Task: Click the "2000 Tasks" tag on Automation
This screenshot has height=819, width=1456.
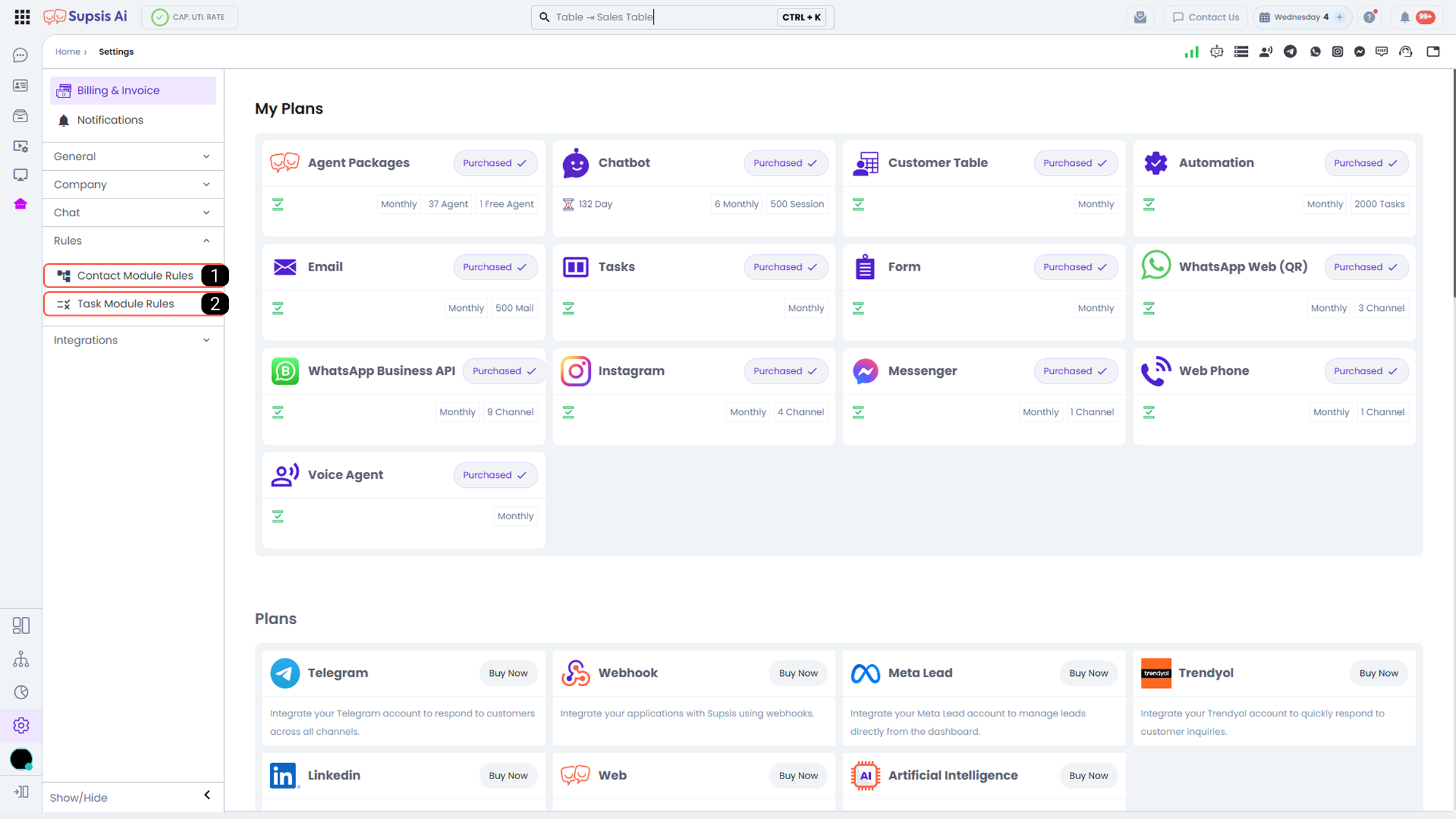Action: [1379, 204]
